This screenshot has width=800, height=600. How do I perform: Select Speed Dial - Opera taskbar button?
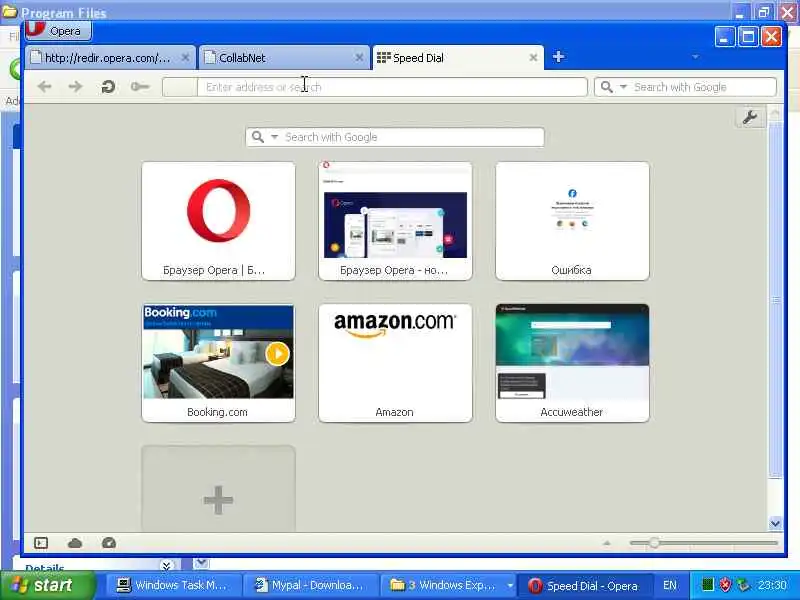coord(585,586)
